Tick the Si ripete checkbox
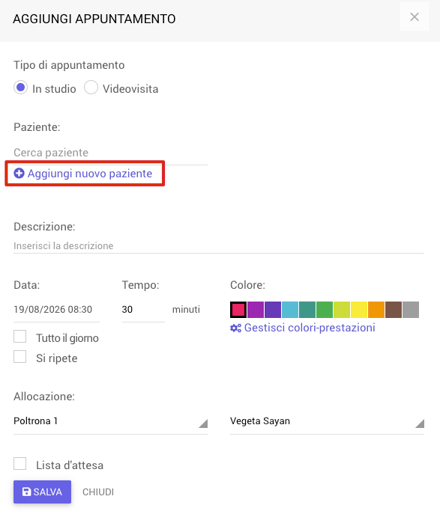Image resolution: width=440 pixels, height=517 pixels. pyautogui.click(x=20, y=357)
